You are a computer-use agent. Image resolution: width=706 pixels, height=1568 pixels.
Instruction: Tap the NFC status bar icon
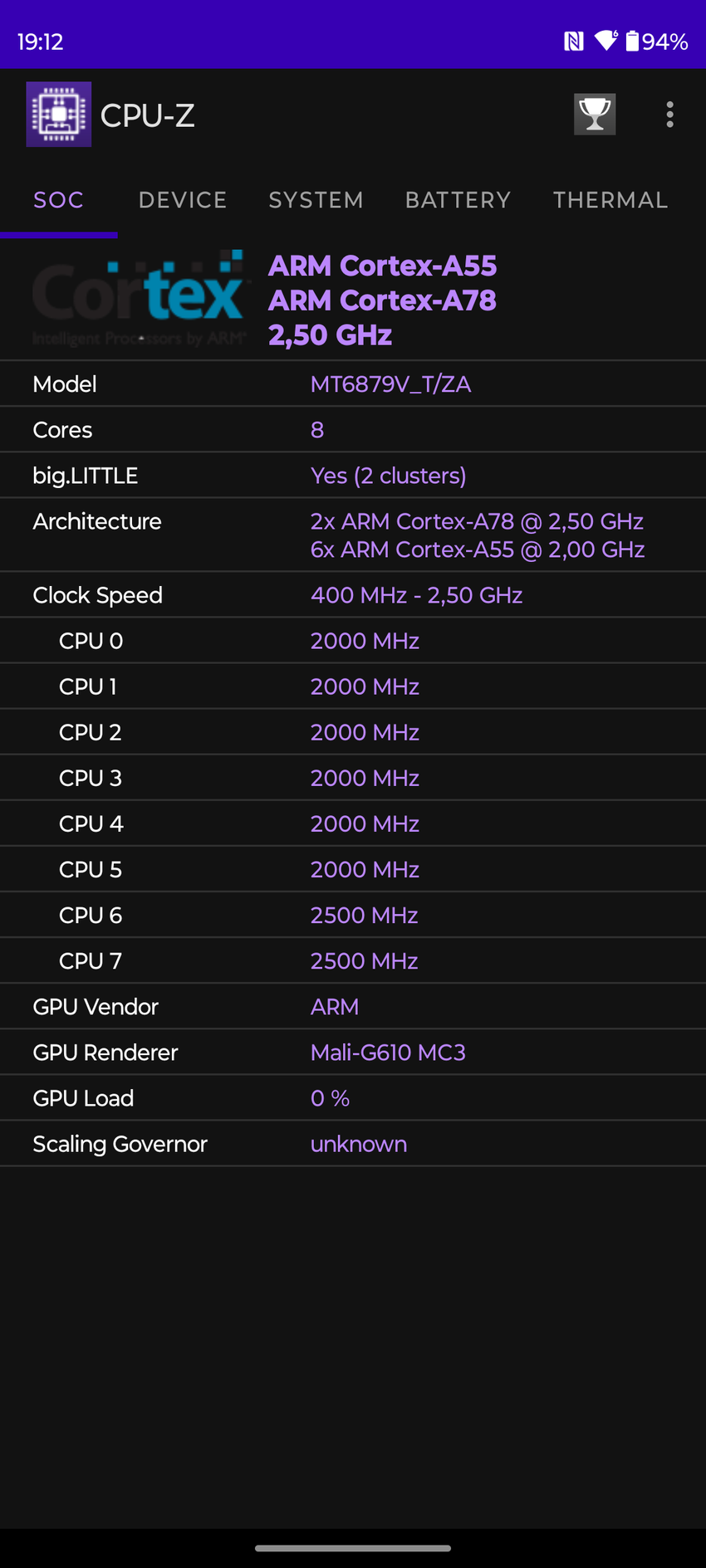point(573,42)
